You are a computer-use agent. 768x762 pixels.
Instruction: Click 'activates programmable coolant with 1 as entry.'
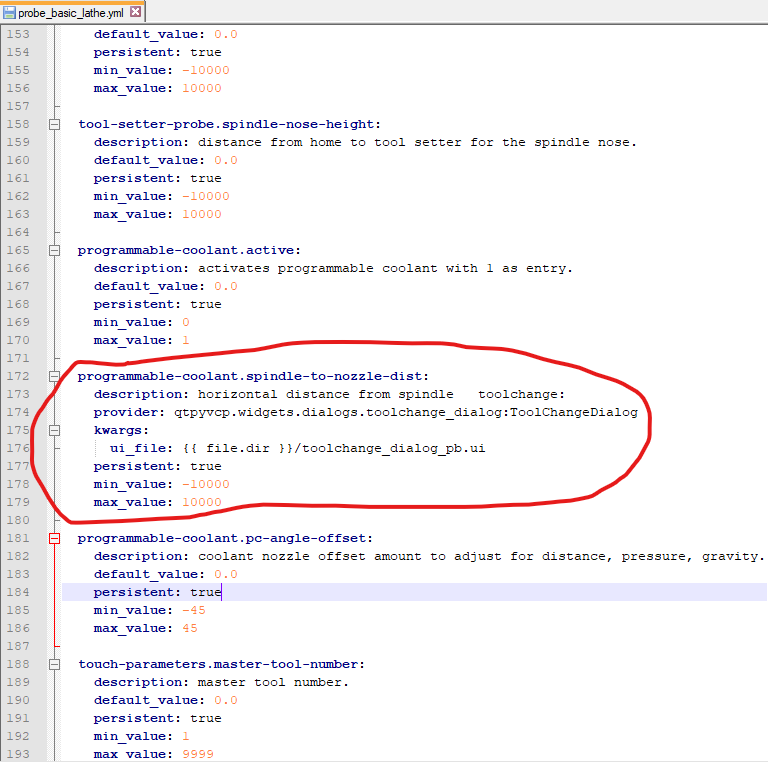point(385,268)
